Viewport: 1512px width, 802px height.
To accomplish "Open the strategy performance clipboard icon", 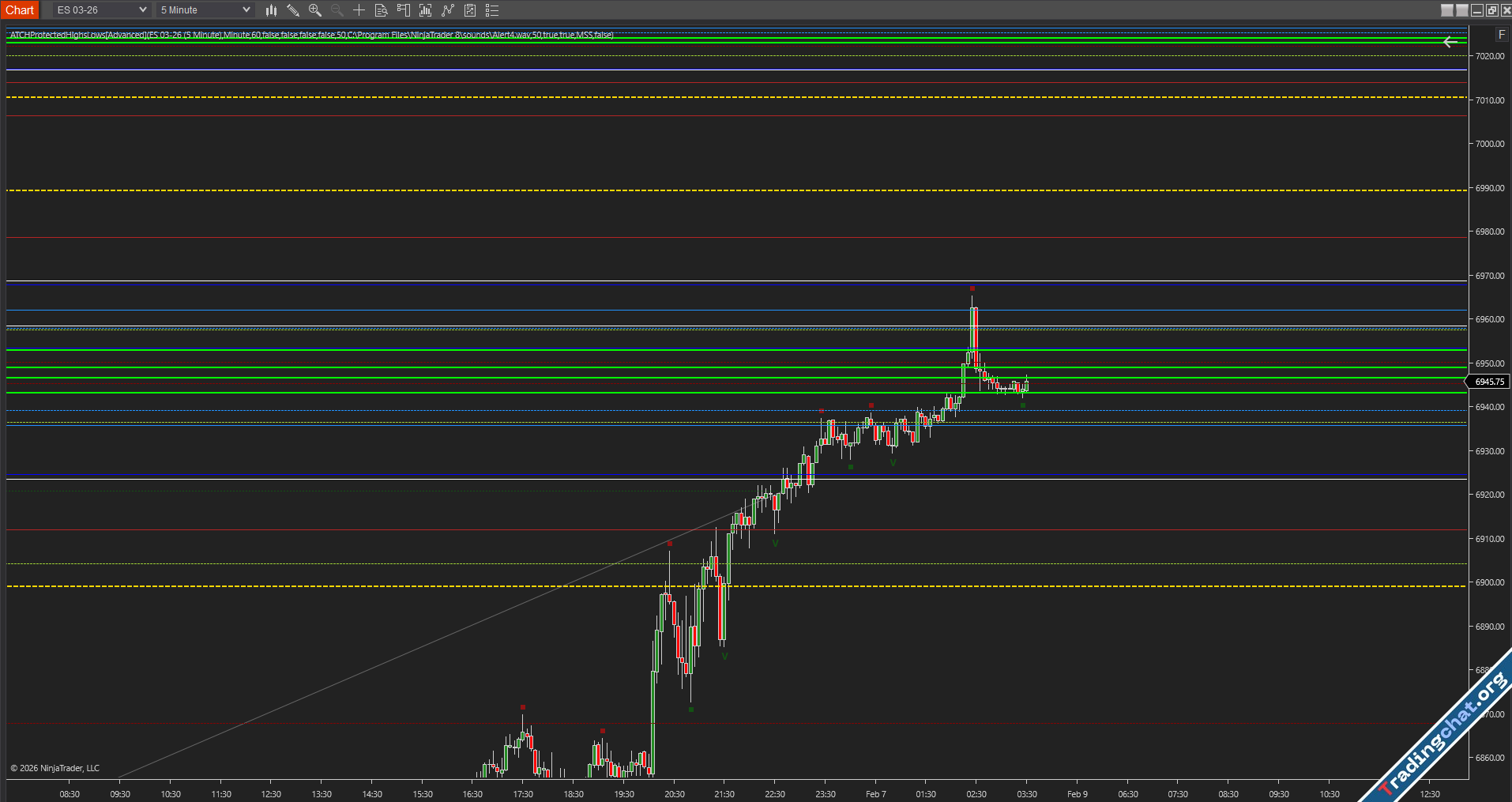I will pyautogui.click(x=470, y=10).
